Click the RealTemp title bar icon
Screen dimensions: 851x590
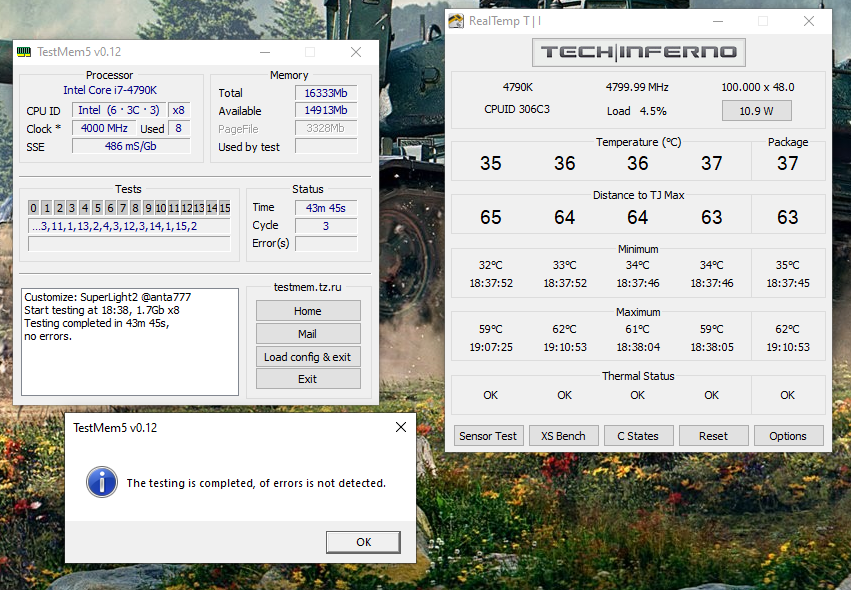click(456, 21)
